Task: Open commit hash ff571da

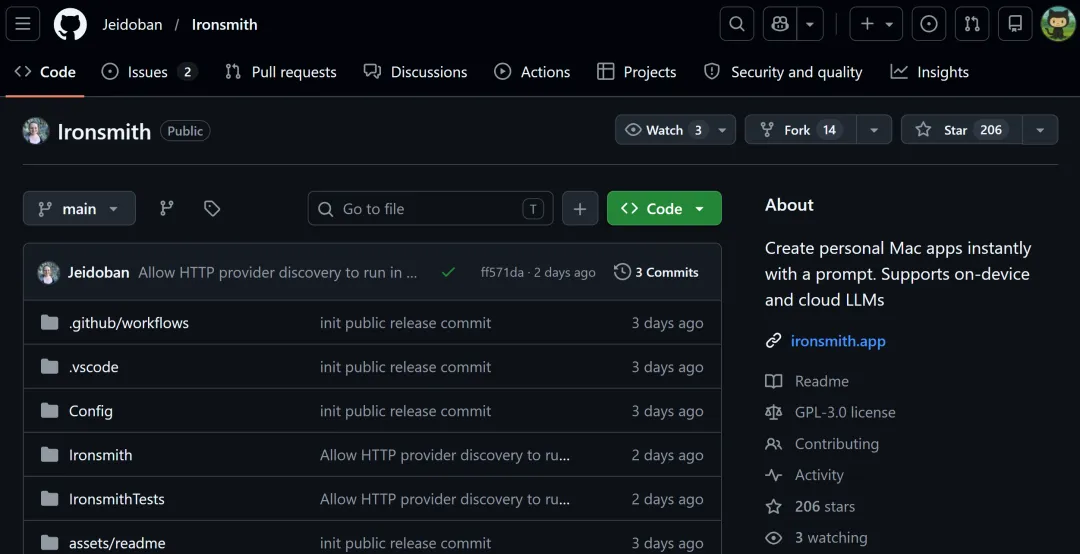Action: coord(502,272)
